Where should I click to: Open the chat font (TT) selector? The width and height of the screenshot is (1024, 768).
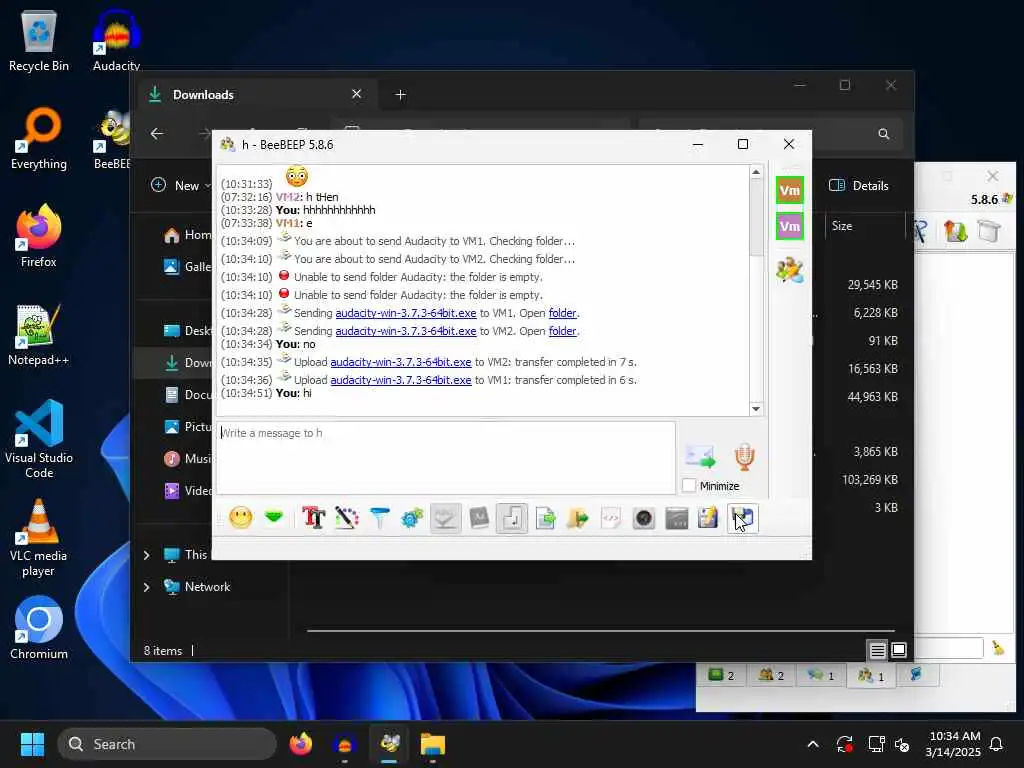coord(313,519)
